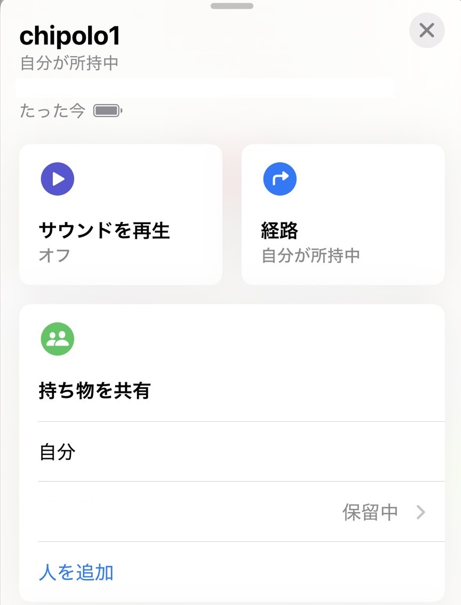Select the 自分 row in sharing list
This screenshot has width=461, height=605.
[x=241, y=451]
